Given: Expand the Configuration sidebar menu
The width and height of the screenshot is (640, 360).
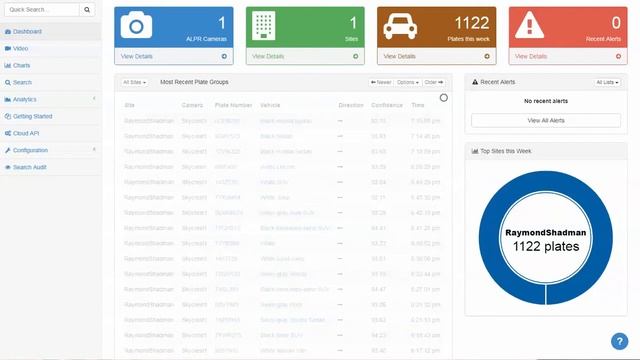Looking at the screenshot, I should pyautogui.click(x=51, y=150).
